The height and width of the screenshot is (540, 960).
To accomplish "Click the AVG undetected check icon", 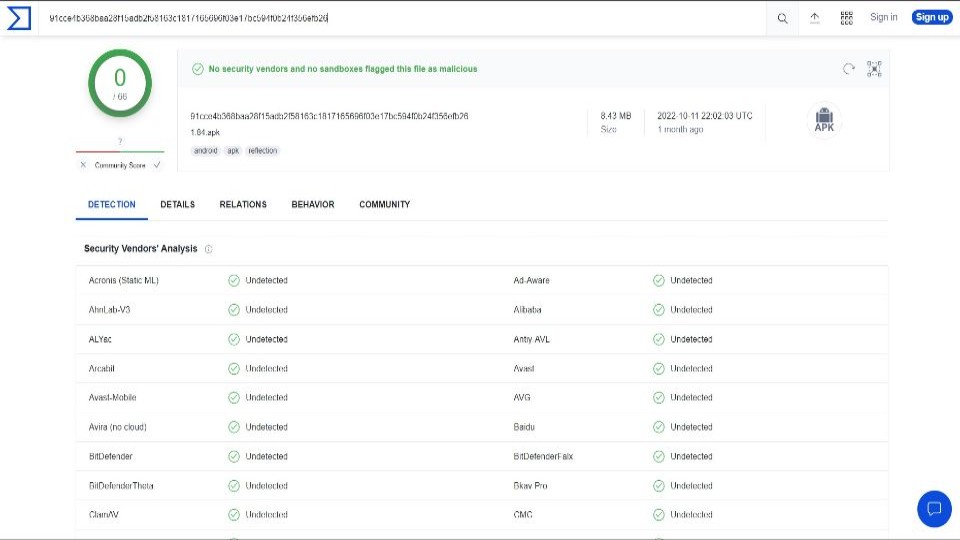I will coord(659,398).
